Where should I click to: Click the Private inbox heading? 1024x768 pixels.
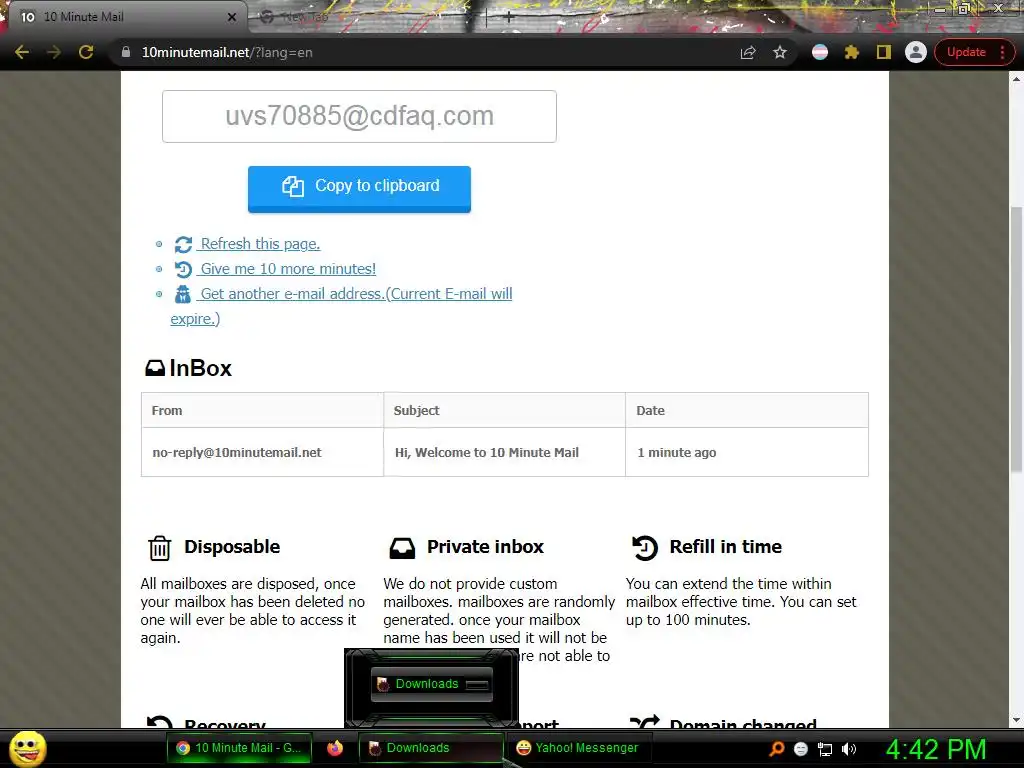point(485,547)
